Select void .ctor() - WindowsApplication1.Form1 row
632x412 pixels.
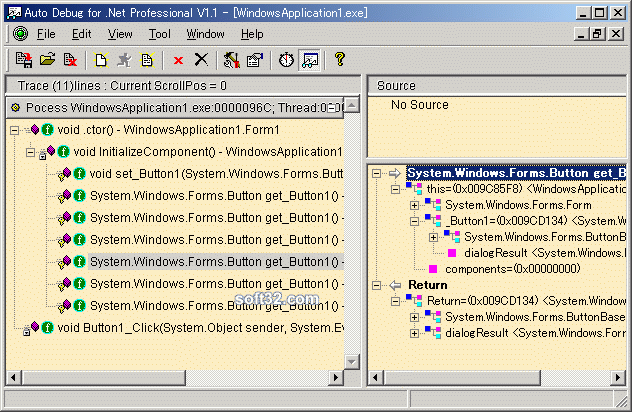pyautogui.click(x=168, y=130)
